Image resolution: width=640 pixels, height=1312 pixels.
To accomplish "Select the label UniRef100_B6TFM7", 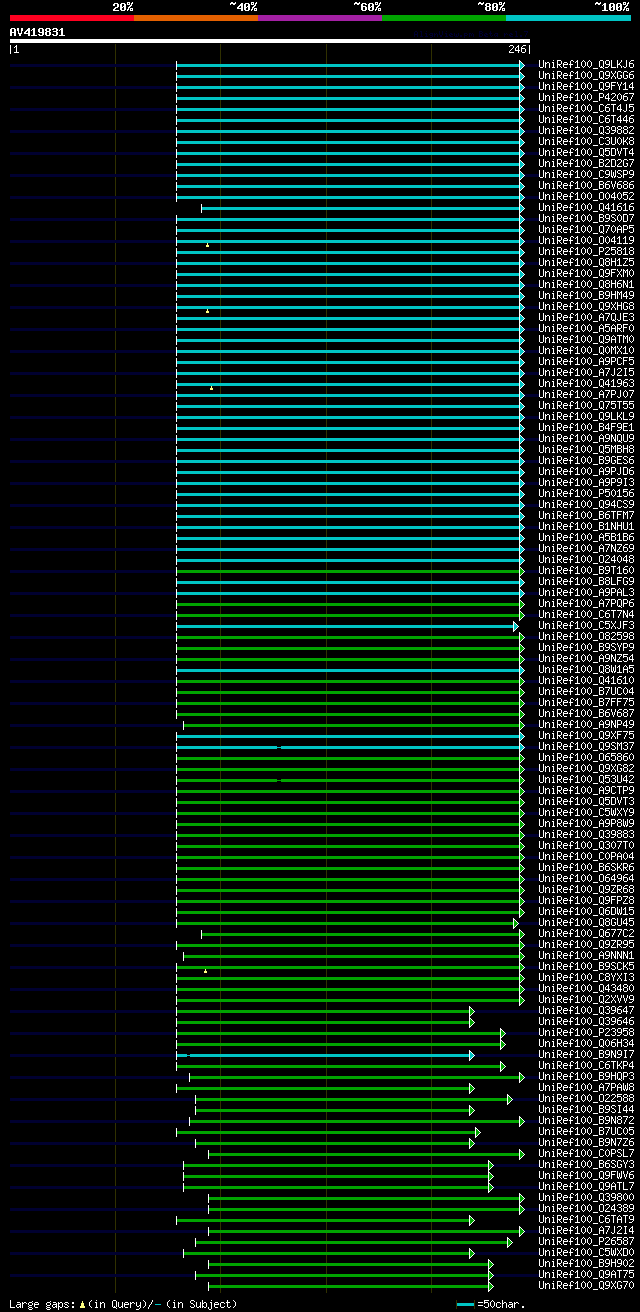I will [586, 515].
